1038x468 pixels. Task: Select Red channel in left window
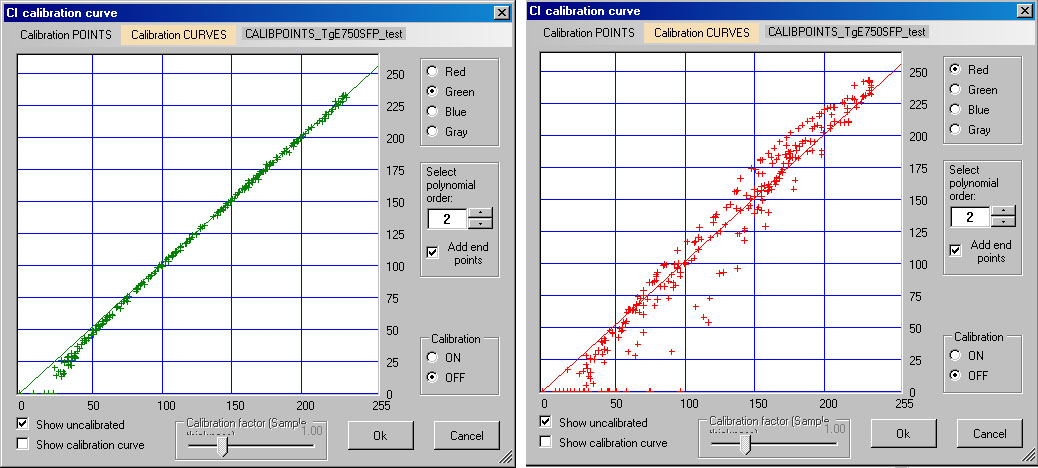[433, 72]
